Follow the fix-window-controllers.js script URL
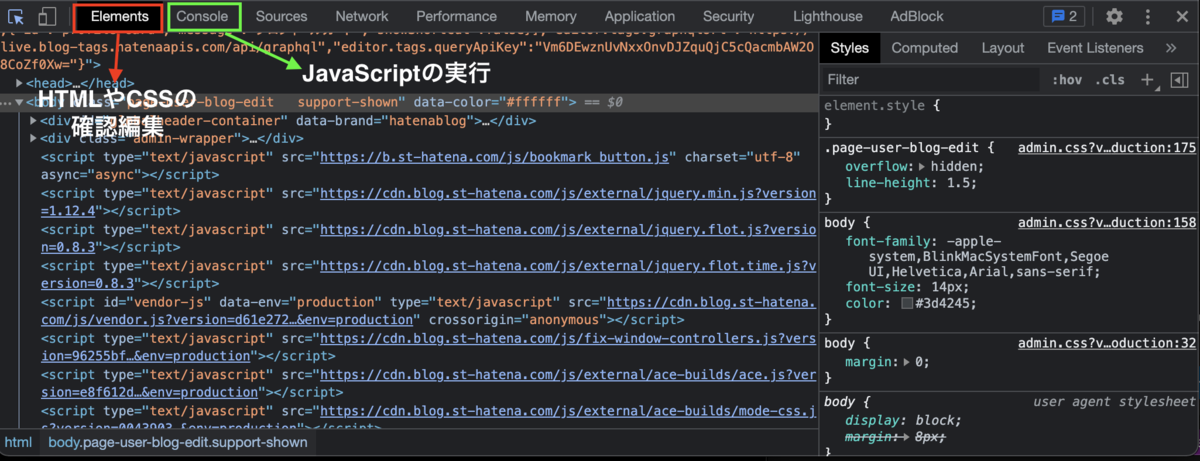This screenshot has height=461, width=1200. click(428, 347)
